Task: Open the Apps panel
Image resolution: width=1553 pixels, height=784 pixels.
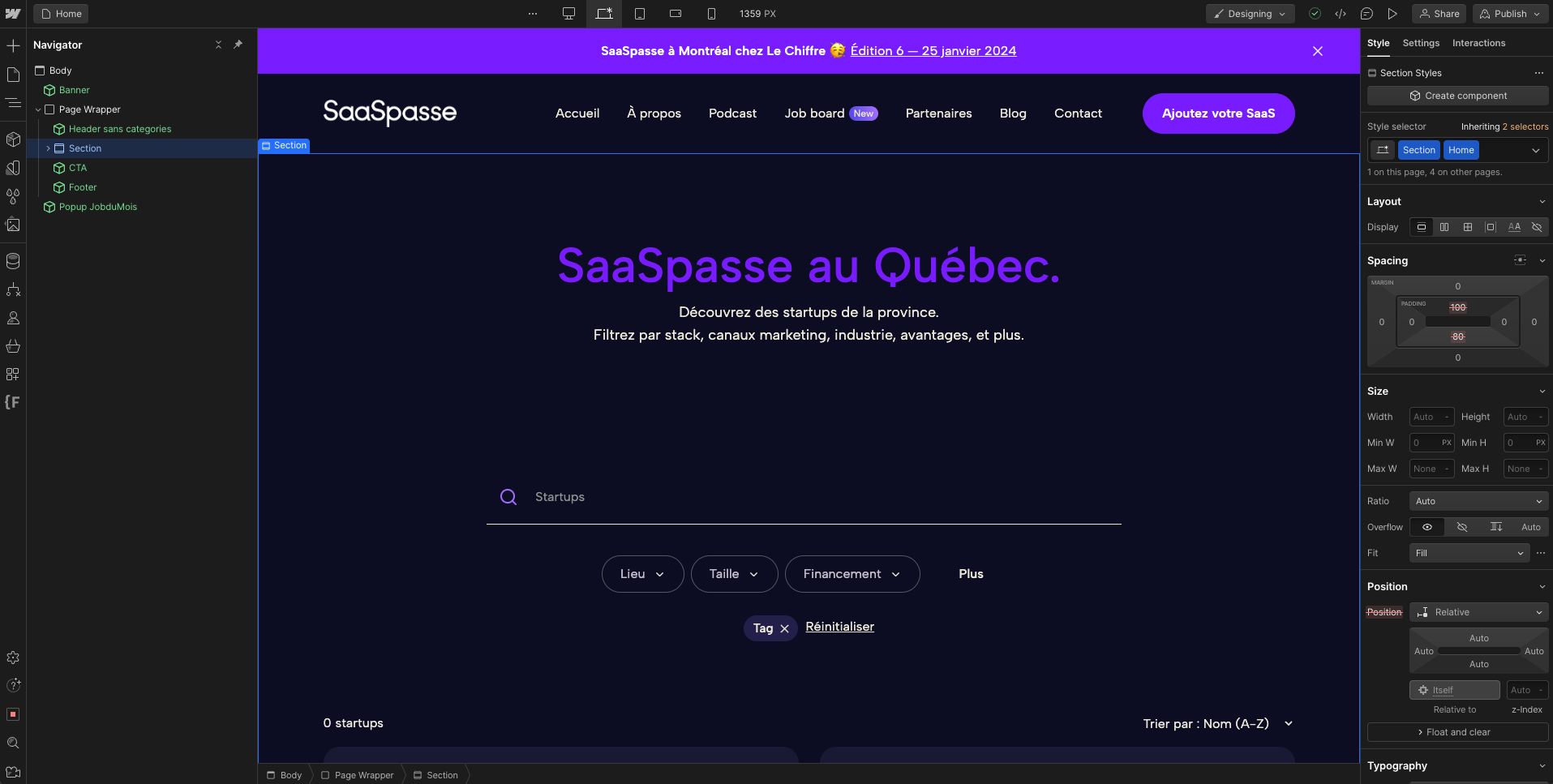Action: [x=13, y=375]
